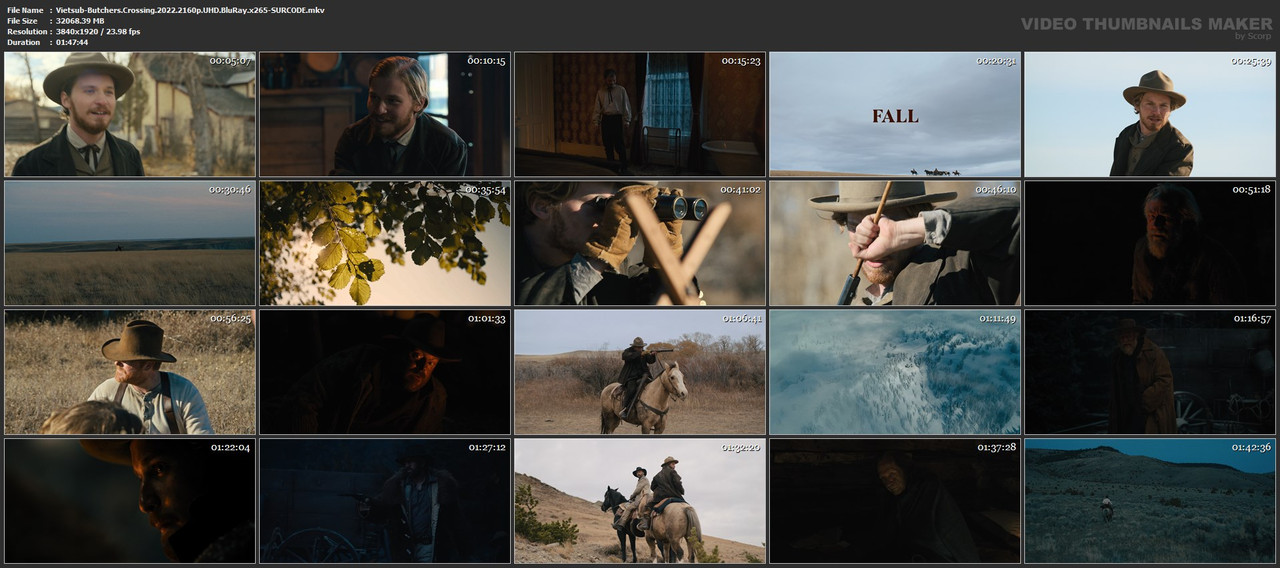Open the thumbnail stamped 00:56:25

click(130, 372)
